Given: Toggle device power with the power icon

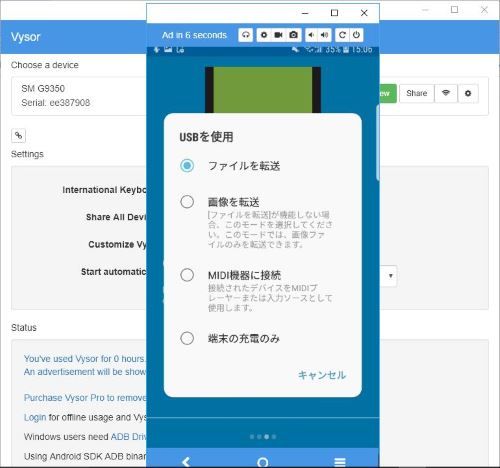Looking at the screenshot, I should pos(356,35).
